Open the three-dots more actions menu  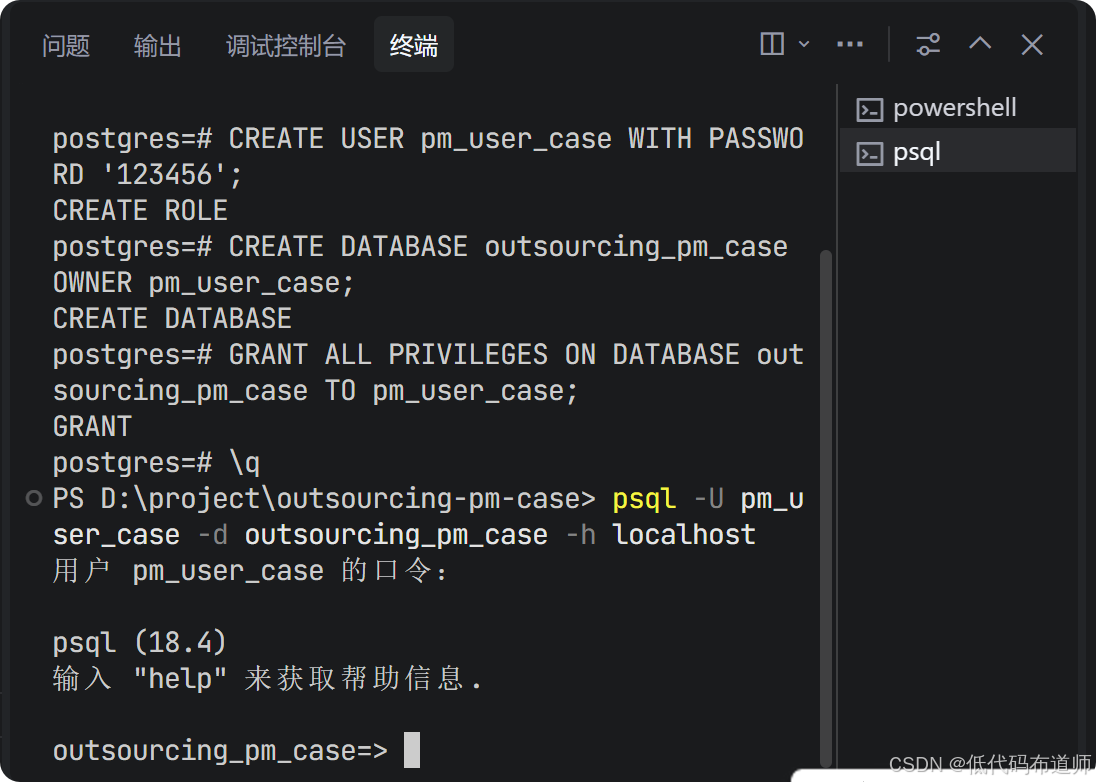pyautogui.click(x=850, y=44)
